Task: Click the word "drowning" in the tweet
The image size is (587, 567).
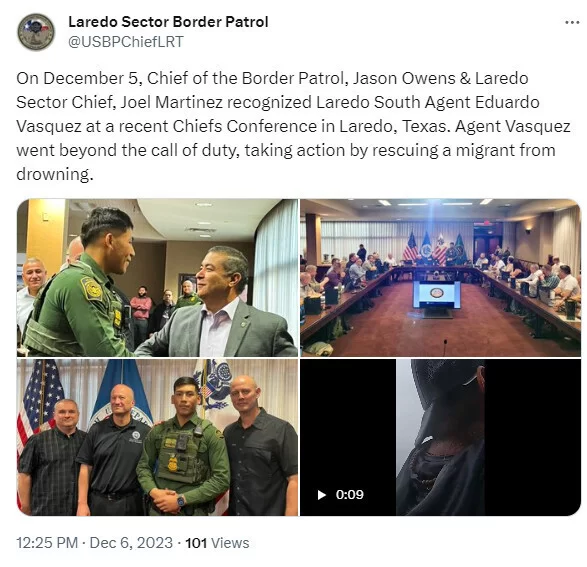Action: coord(52,174)
